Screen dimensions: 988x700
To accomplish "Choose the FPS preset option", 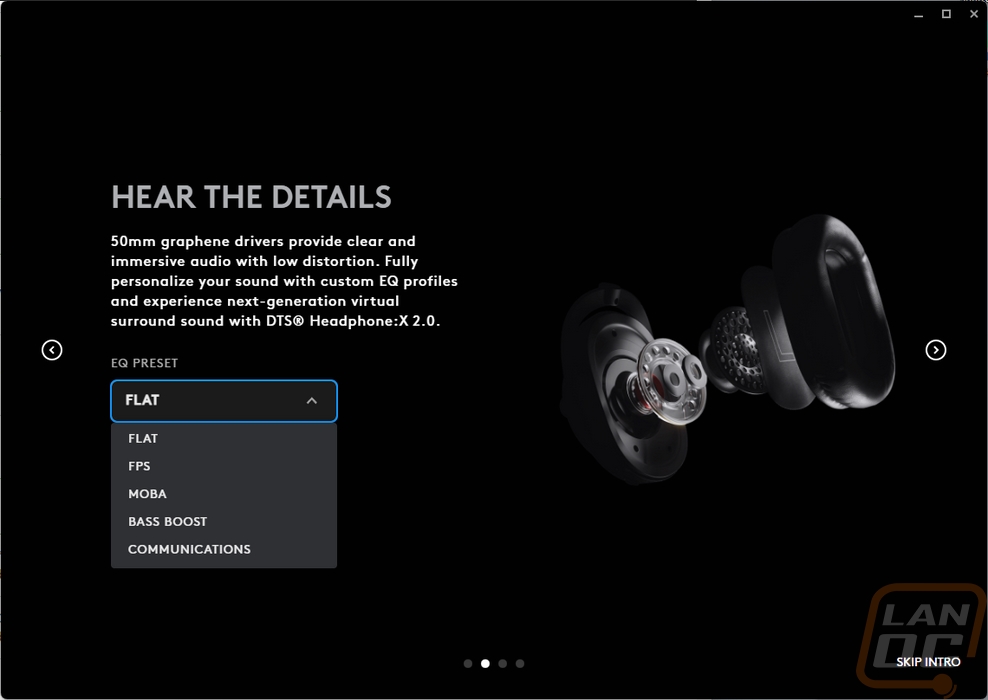I will [224, 466].
